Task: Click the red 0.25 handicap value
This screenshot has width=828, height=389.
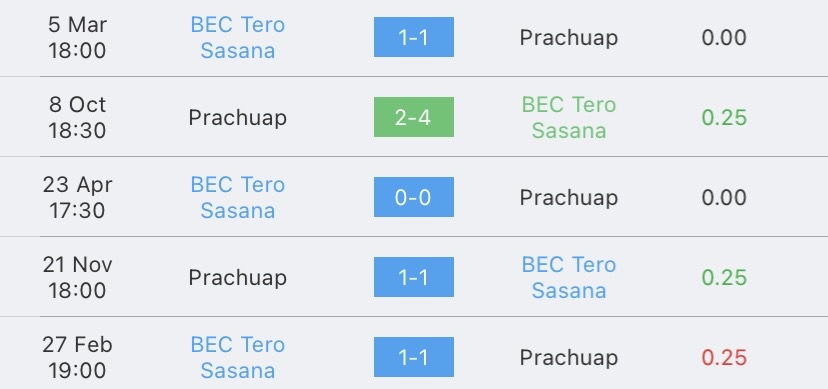Action: click(x=724, y=357)
